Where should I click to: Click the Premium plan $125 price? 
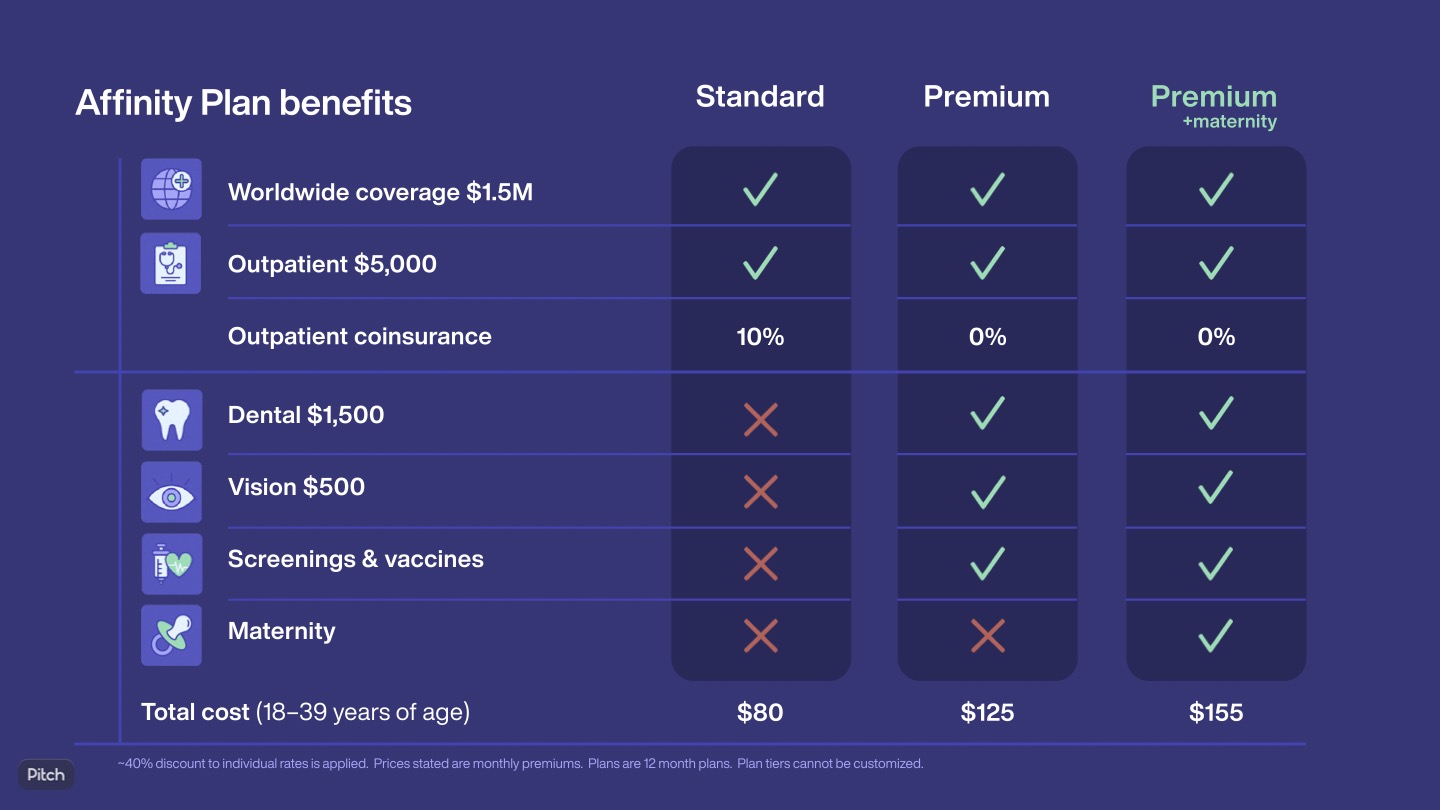click(x=987, y=712)
